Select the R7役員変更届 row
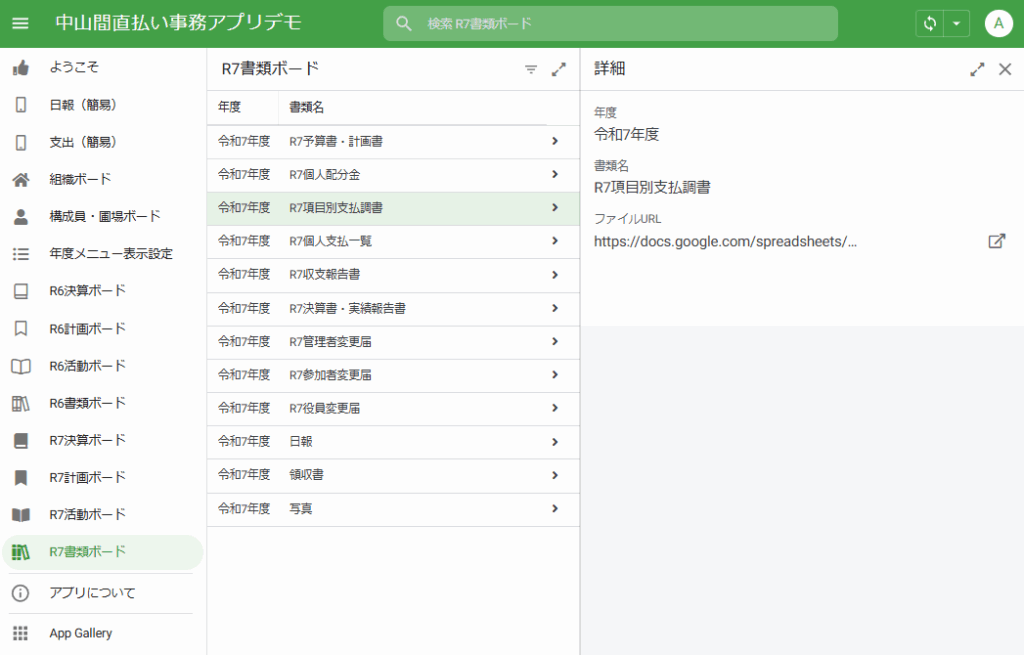1024x655 pixels. [393, 409]
